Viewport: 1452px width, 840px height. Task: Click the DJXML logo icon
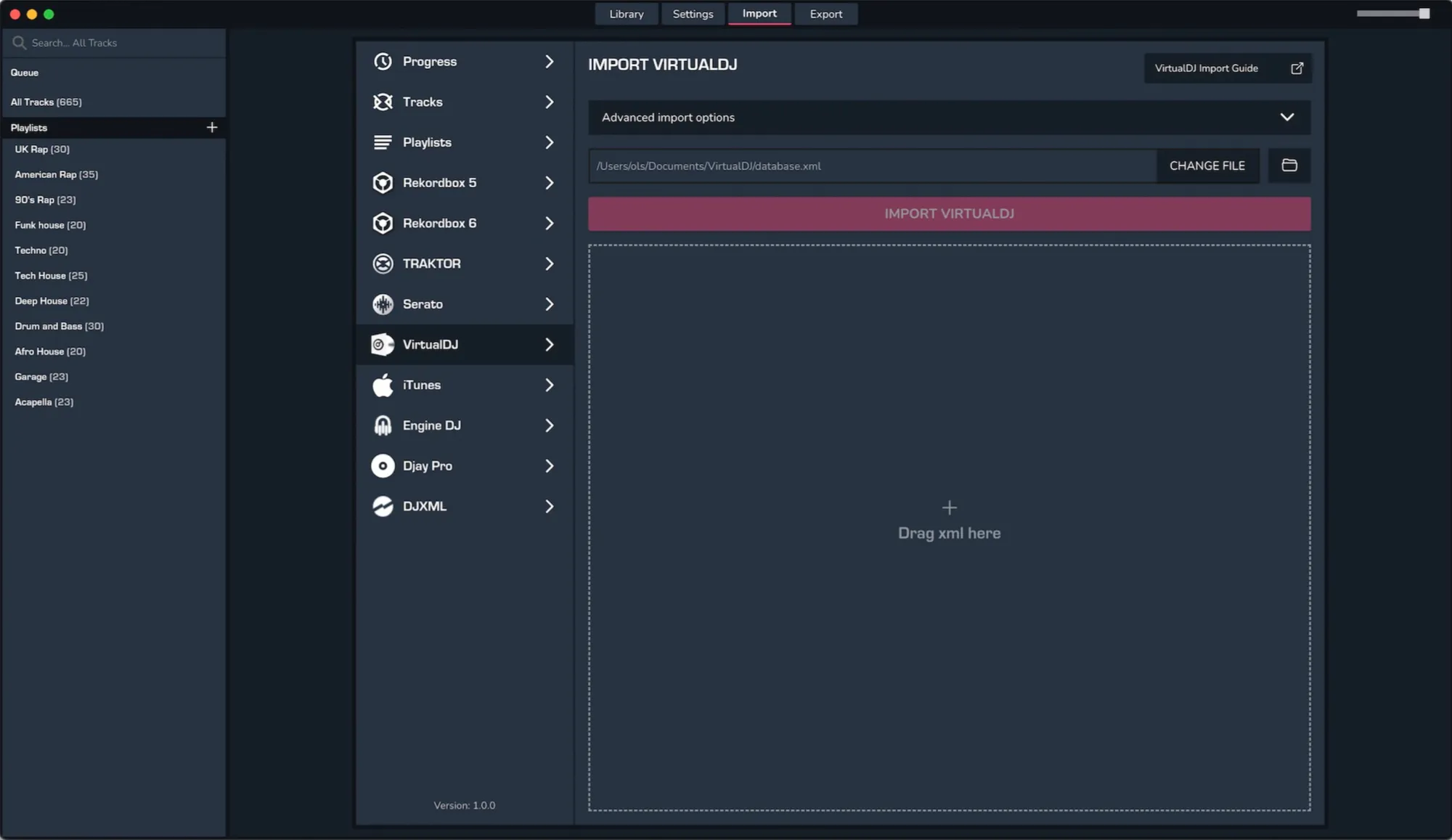[383, 506]
